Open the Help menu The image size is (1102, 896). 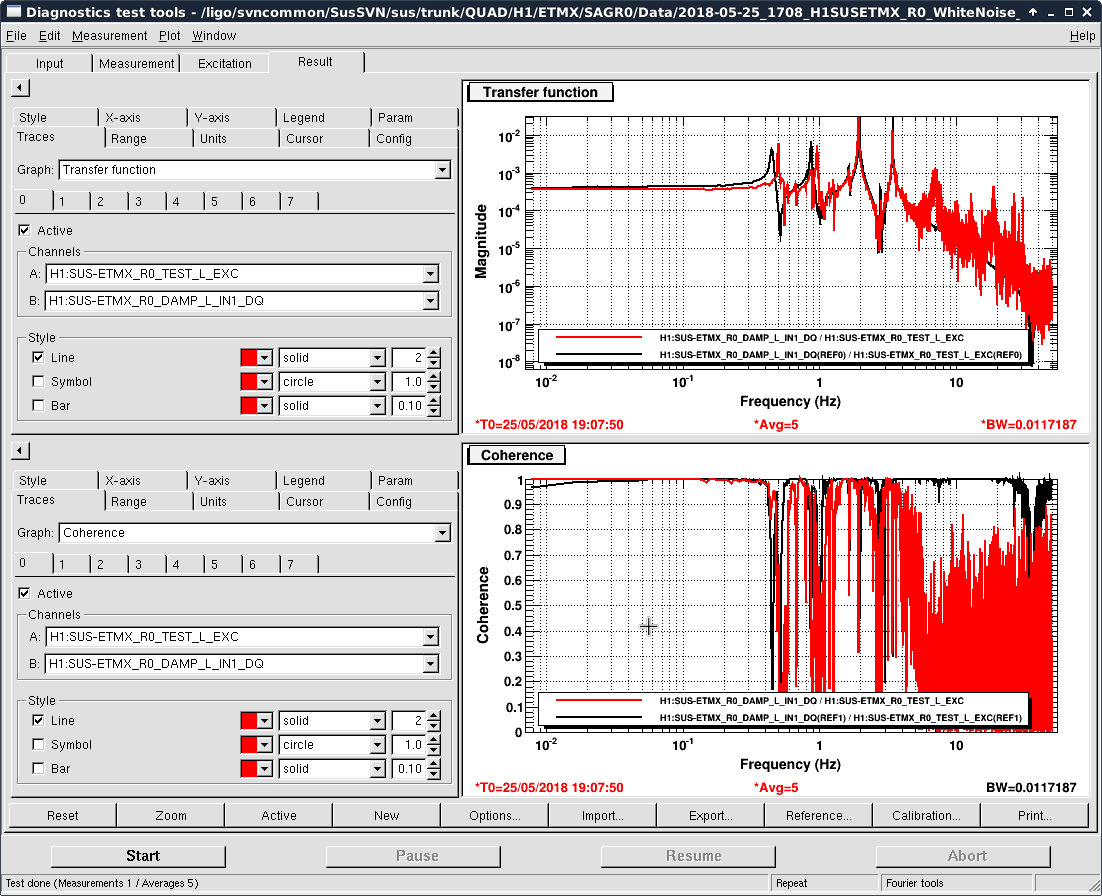pyautogui.click(x=1082, y=36)
